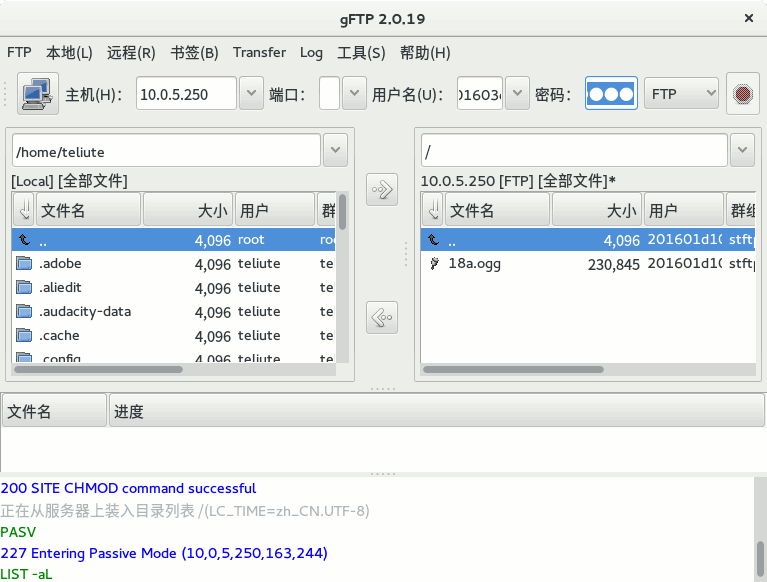767x582 pixels.
Task: Click the red stop transfer icon
Action: 743,93
